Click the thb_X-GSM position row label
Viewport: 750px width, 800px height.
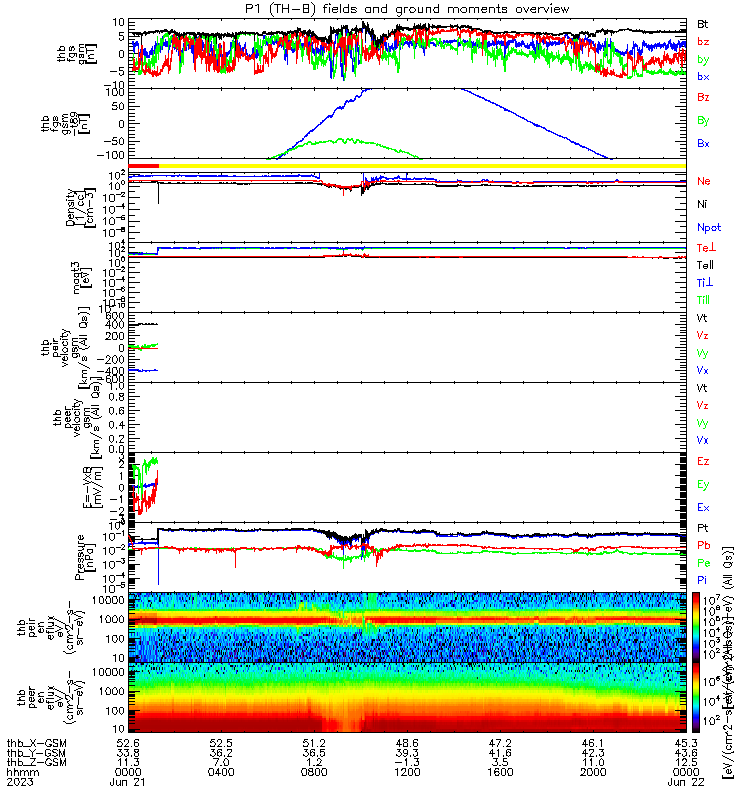click(x=36, y=743)
